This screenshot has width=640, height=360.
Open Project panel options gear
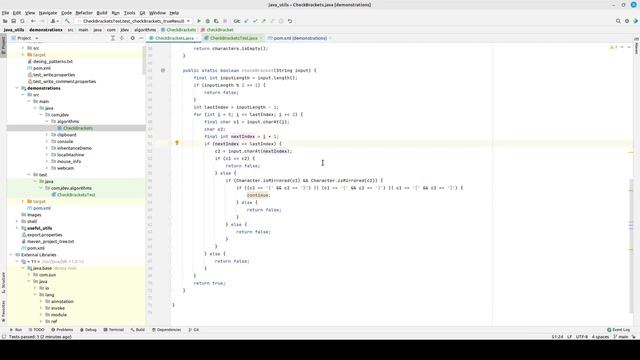click(x=132, y=38)
